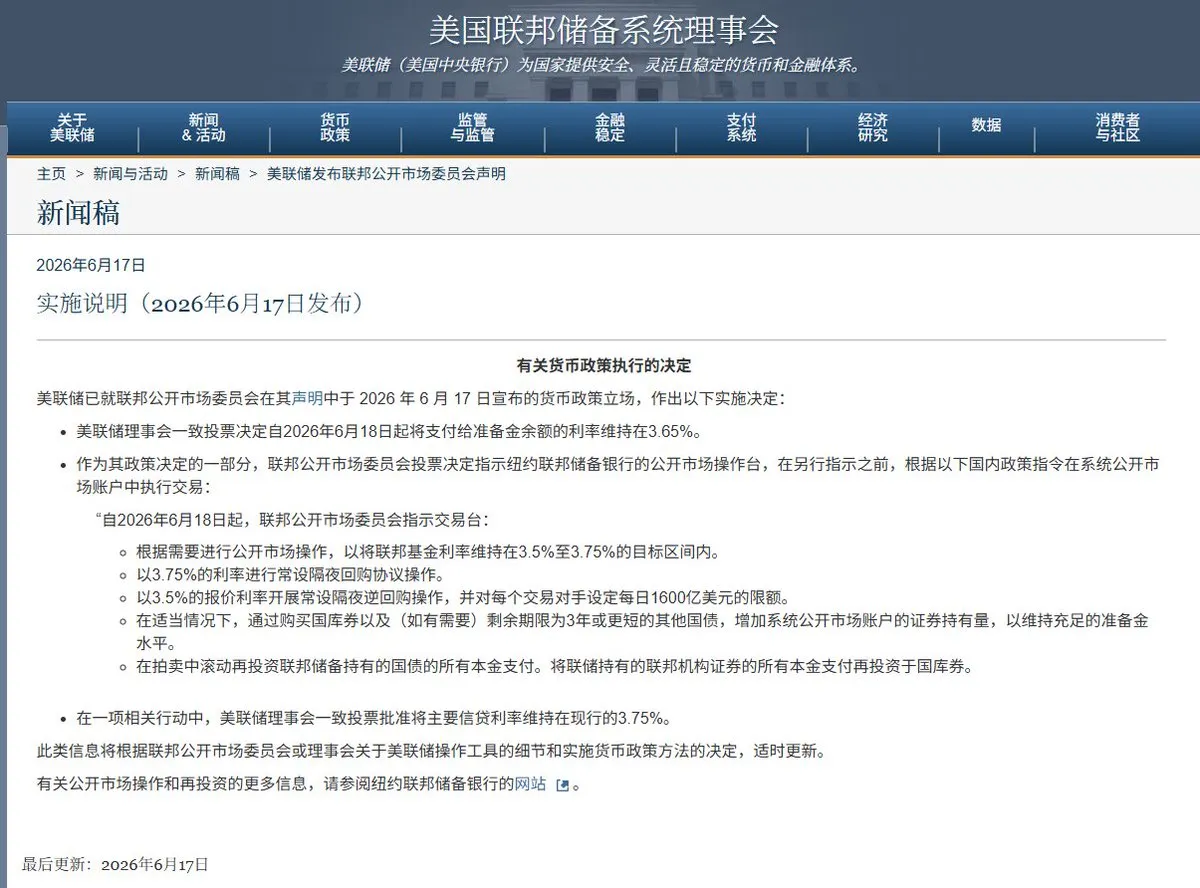Screen dimensions: 1200x888
Task: Open 美联储发布联邦公开市场委员会声明 breadcrumb link
Action: (x=386, y=174)
